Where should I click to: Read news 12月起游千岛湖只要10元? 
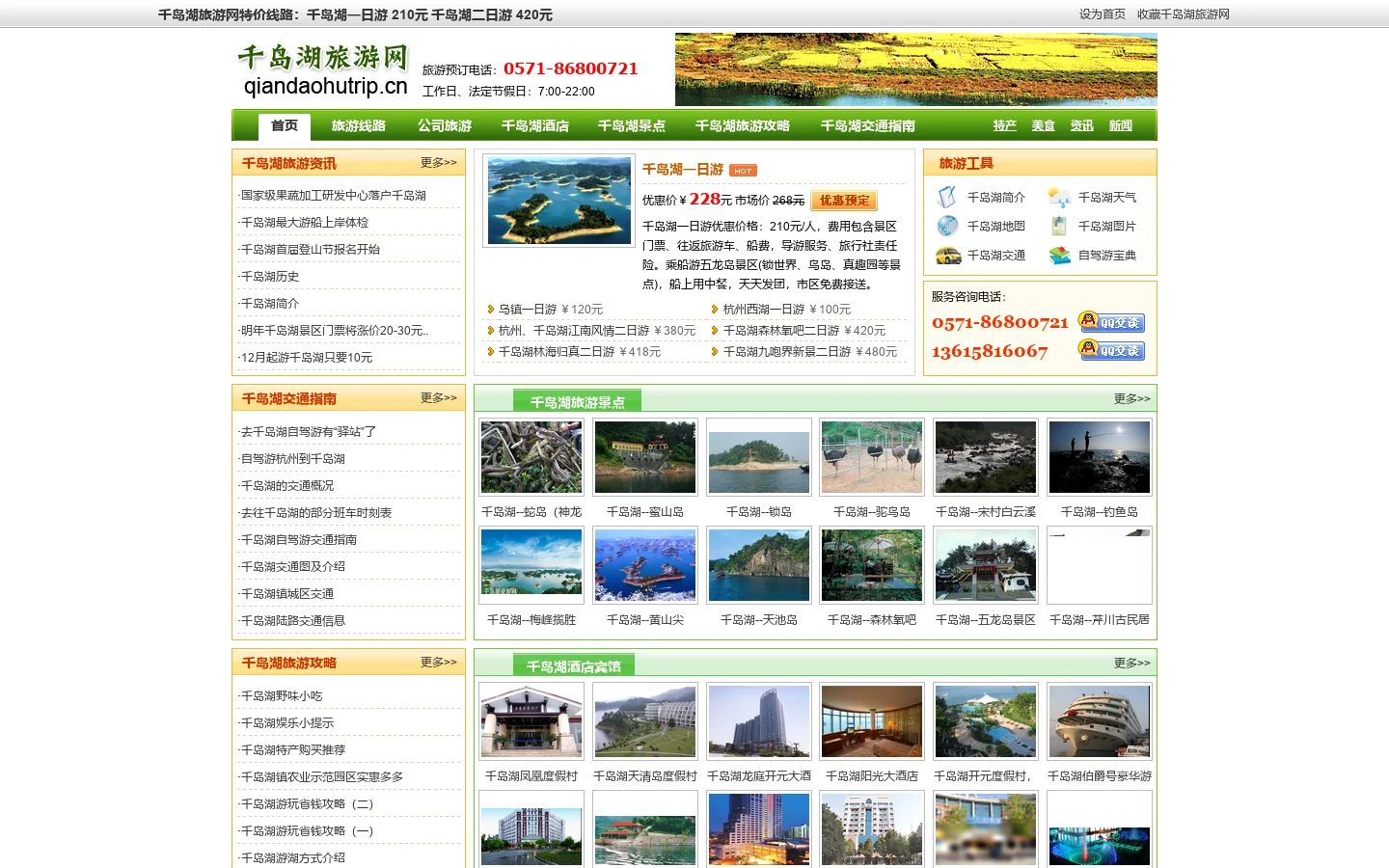click(x=306, y=358)
